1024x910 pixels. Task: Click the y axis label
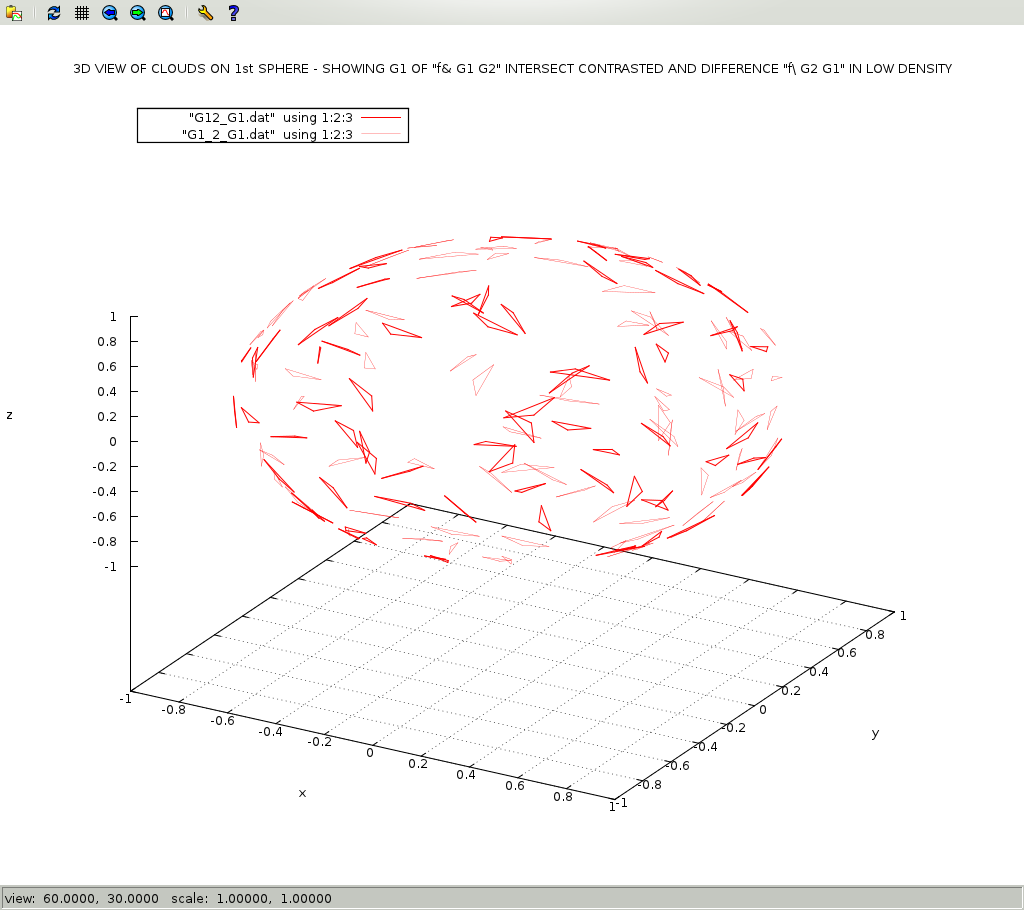point(875,733)
